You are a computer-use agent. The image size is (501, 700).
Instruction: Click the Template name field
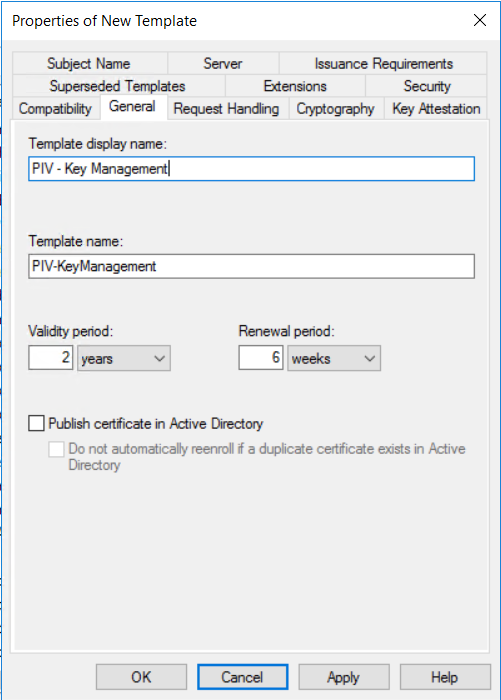pos(251,267)
